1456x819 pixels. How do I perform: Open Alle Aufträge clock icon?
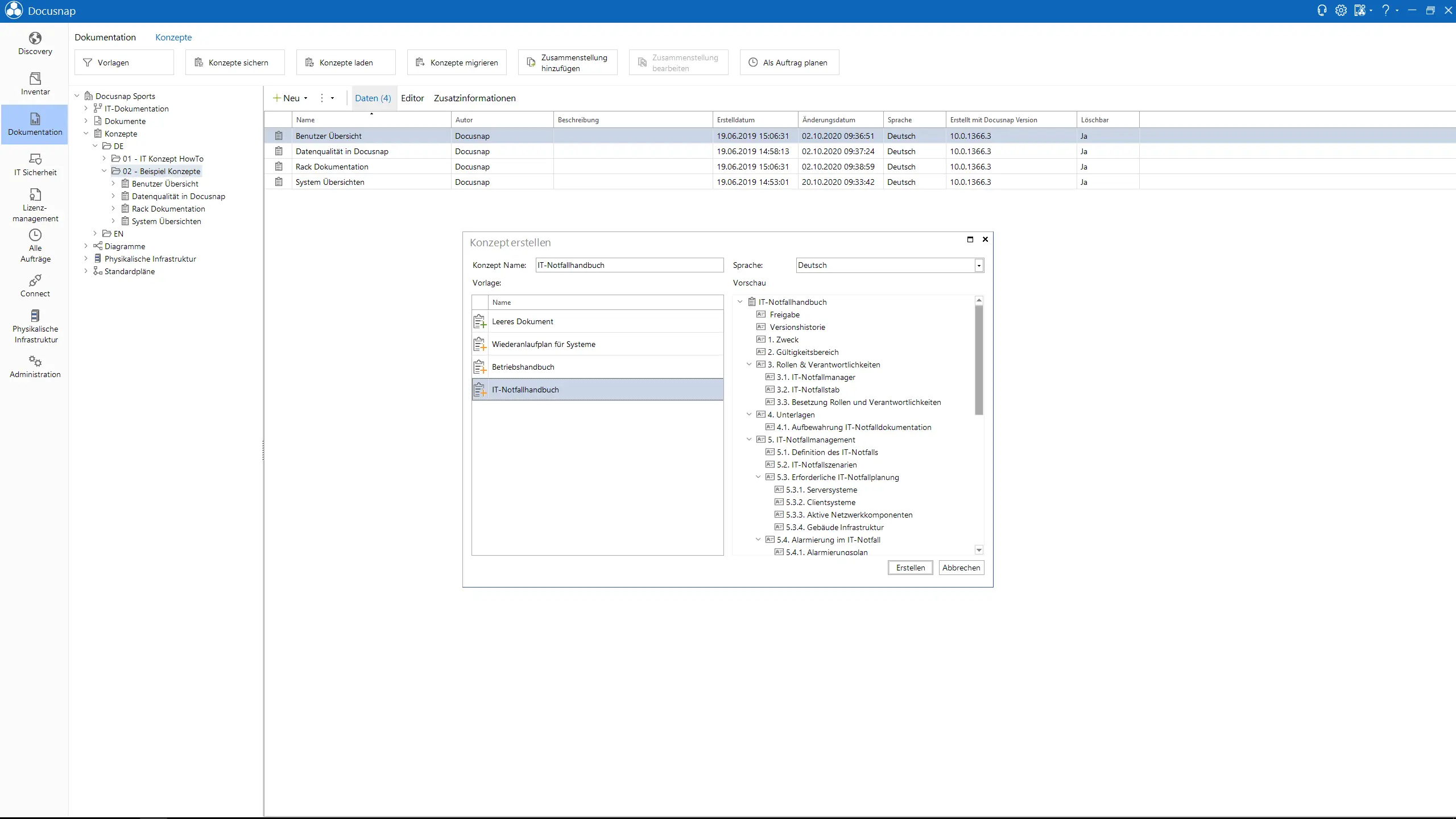(x=35, y=235)
